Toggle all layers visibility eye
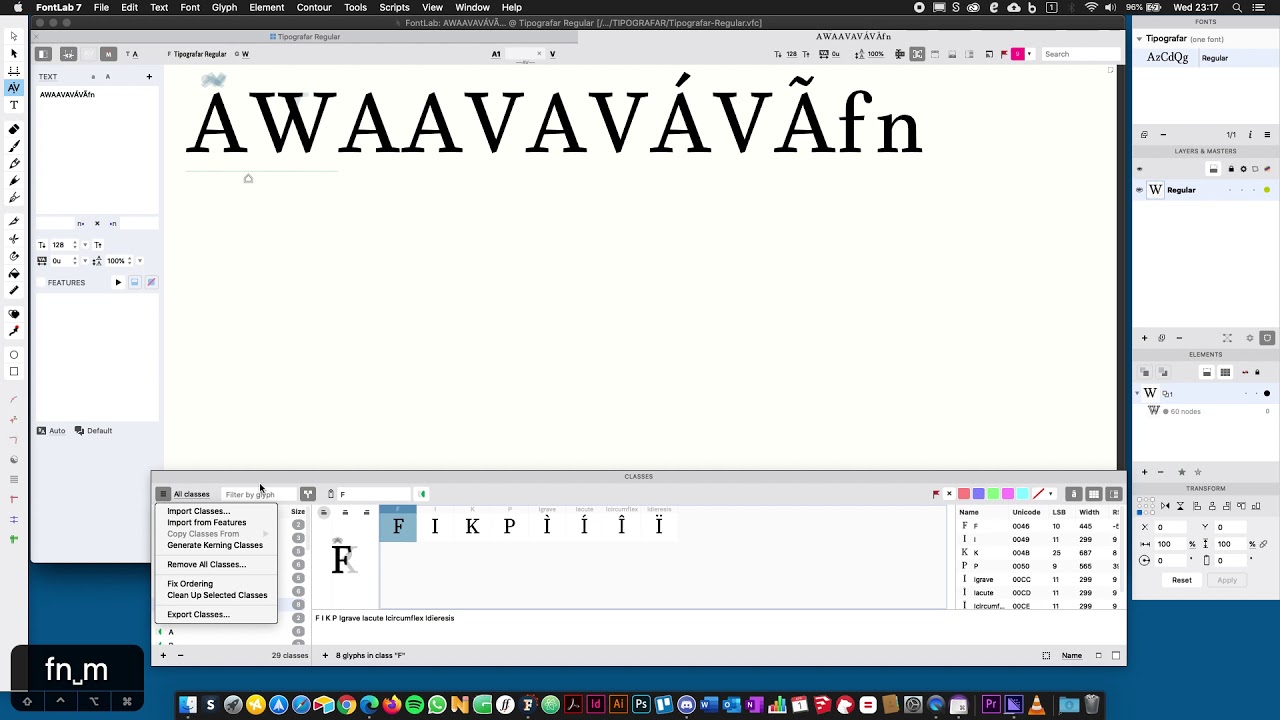 click(x=1139, y=169)
